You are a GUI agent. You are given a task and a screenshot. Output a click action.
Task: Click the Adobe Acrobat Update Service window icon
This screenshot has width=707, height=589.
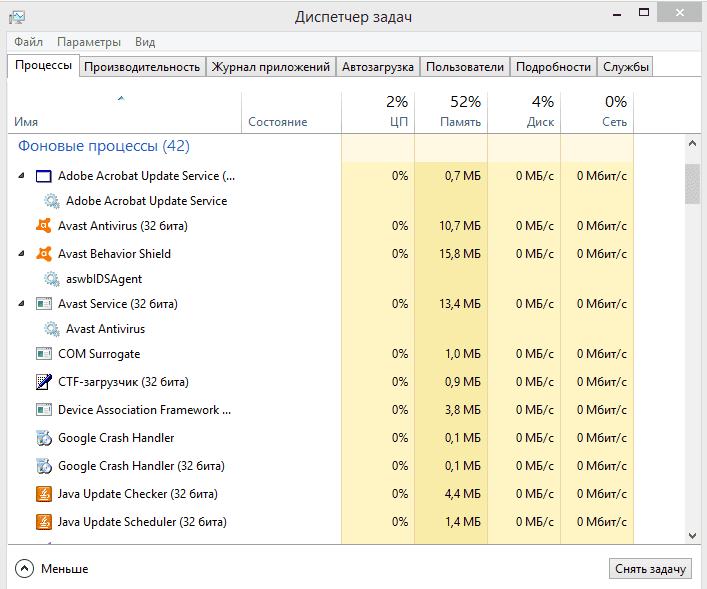43,176
